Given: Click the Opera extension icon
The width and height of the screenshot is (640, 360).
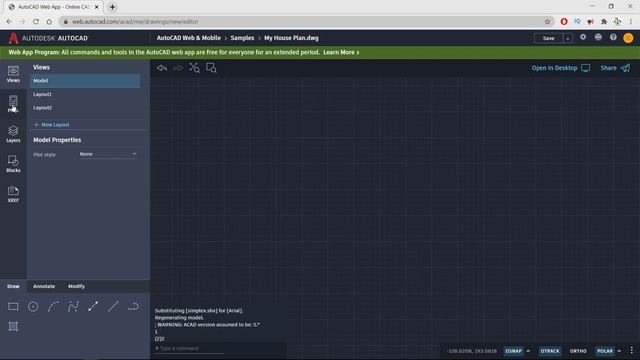Looking at the screenshot, I should point(564,22).
